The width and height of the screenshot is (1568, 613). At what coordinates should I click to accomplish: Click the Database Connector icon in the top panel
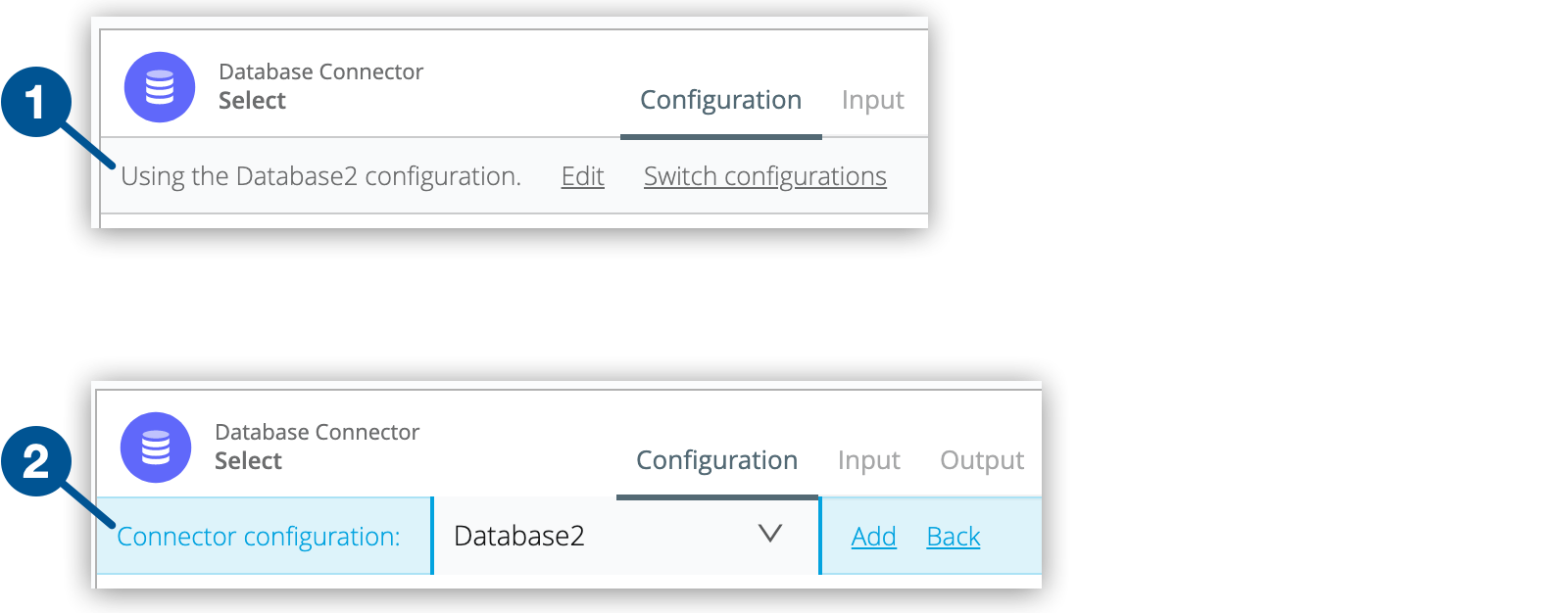point(160,86)
